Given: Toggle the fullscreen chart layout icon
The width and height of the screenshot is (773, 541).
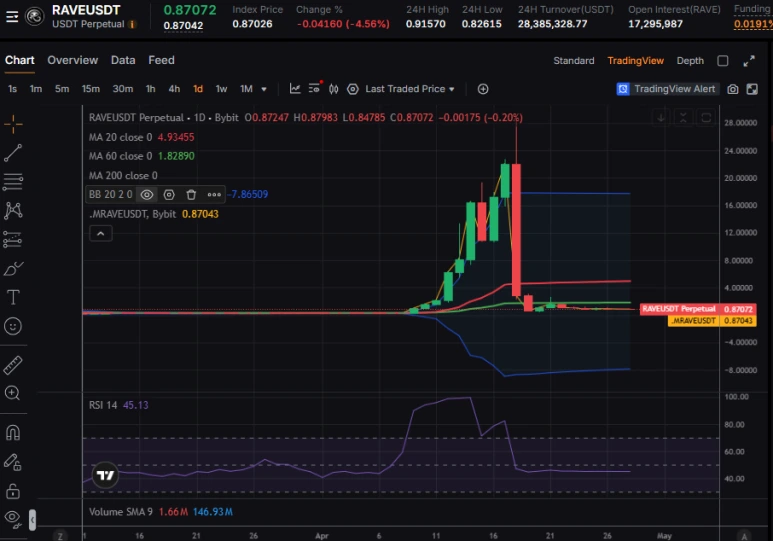Looking at the screenshot, I should (x=752, y=89).
